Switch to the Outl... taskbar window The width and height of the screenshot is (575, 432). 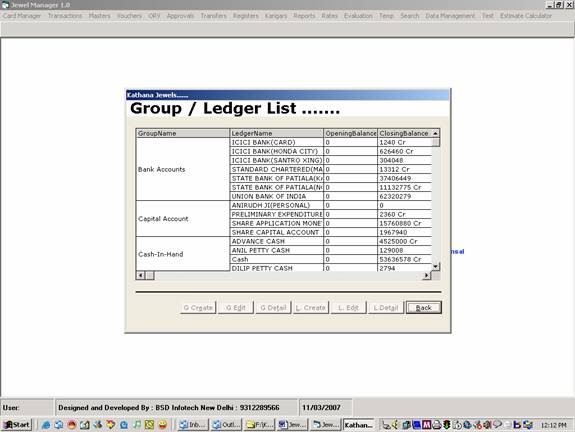tap(227, 425)
